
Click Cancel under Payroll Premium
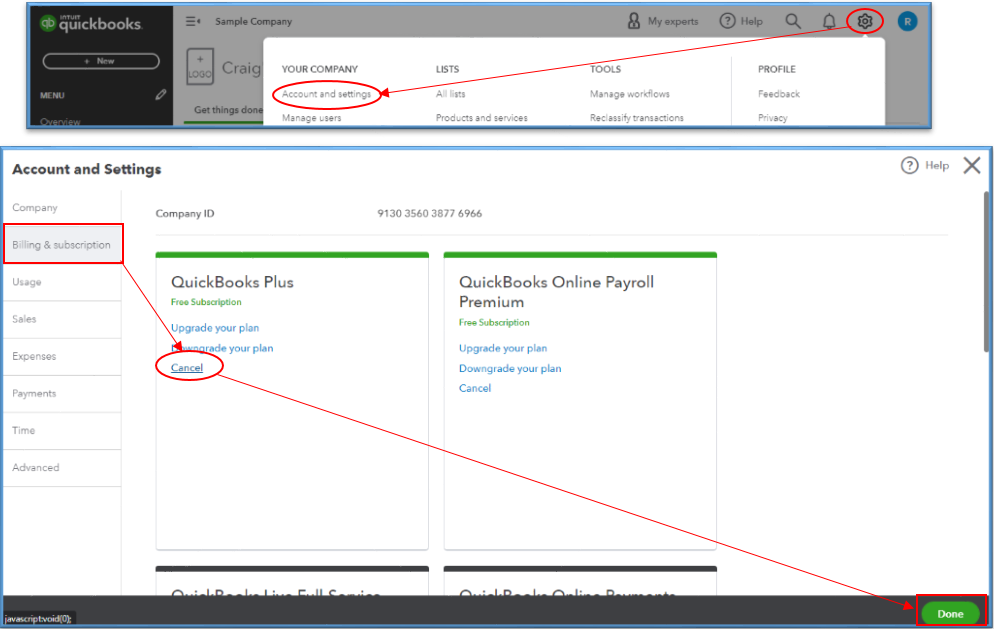[x=475, y=388]
